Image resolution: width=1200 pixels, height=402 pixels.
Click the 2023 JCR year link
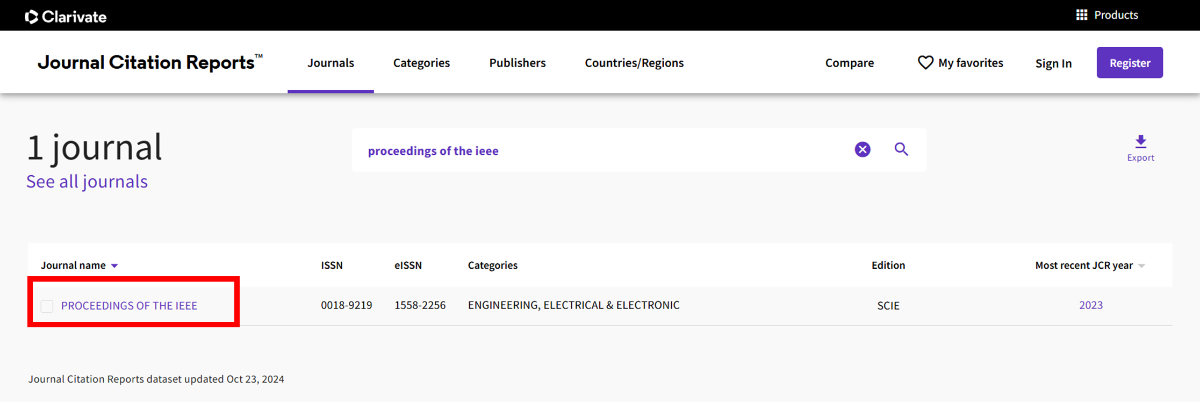(1090, 306)
